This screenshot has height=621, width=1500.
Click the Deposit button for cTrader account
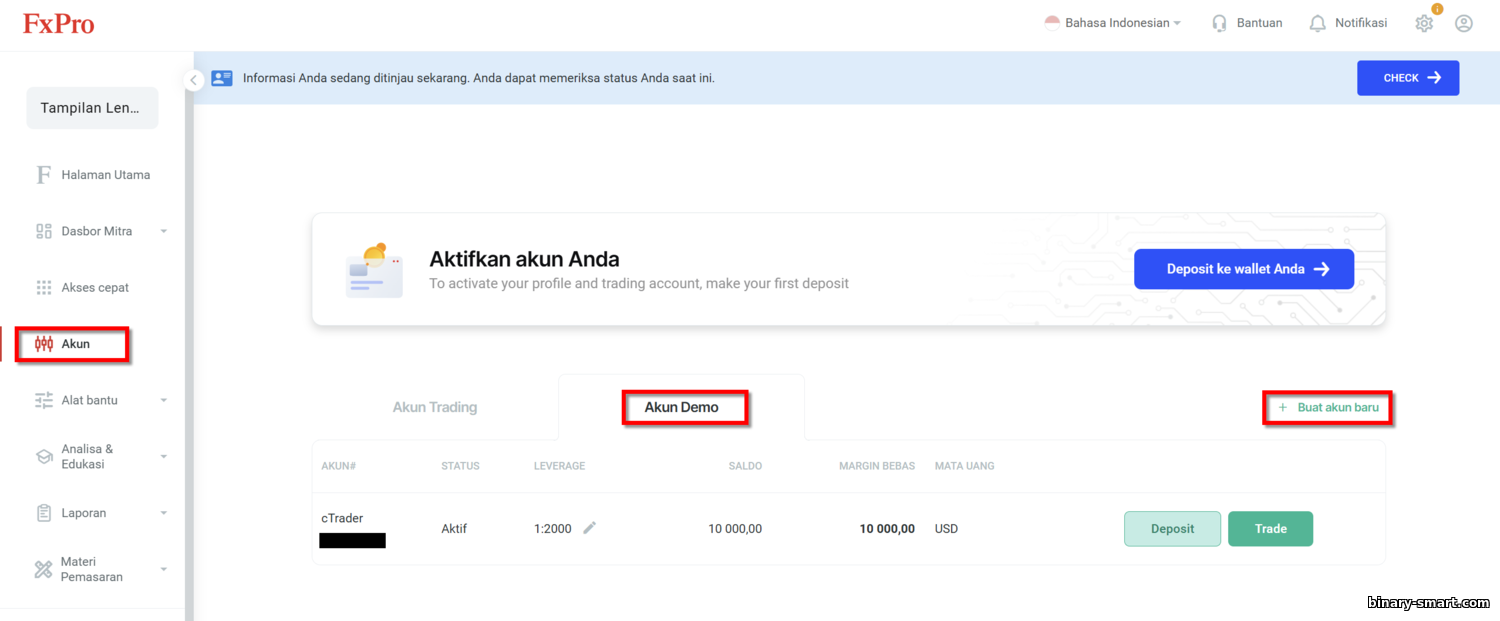click(x=1172, y=529)
